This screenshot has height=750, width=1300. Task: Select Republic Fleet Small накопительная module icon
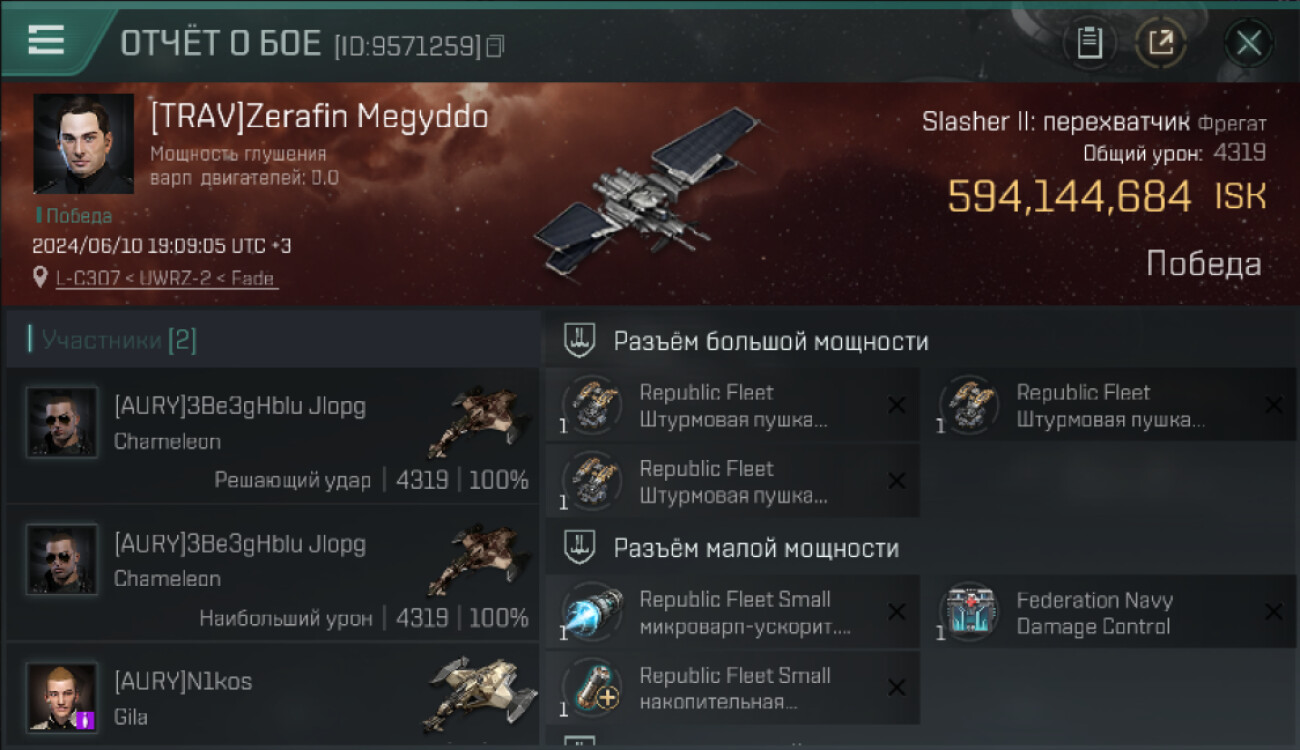point(592,688)
